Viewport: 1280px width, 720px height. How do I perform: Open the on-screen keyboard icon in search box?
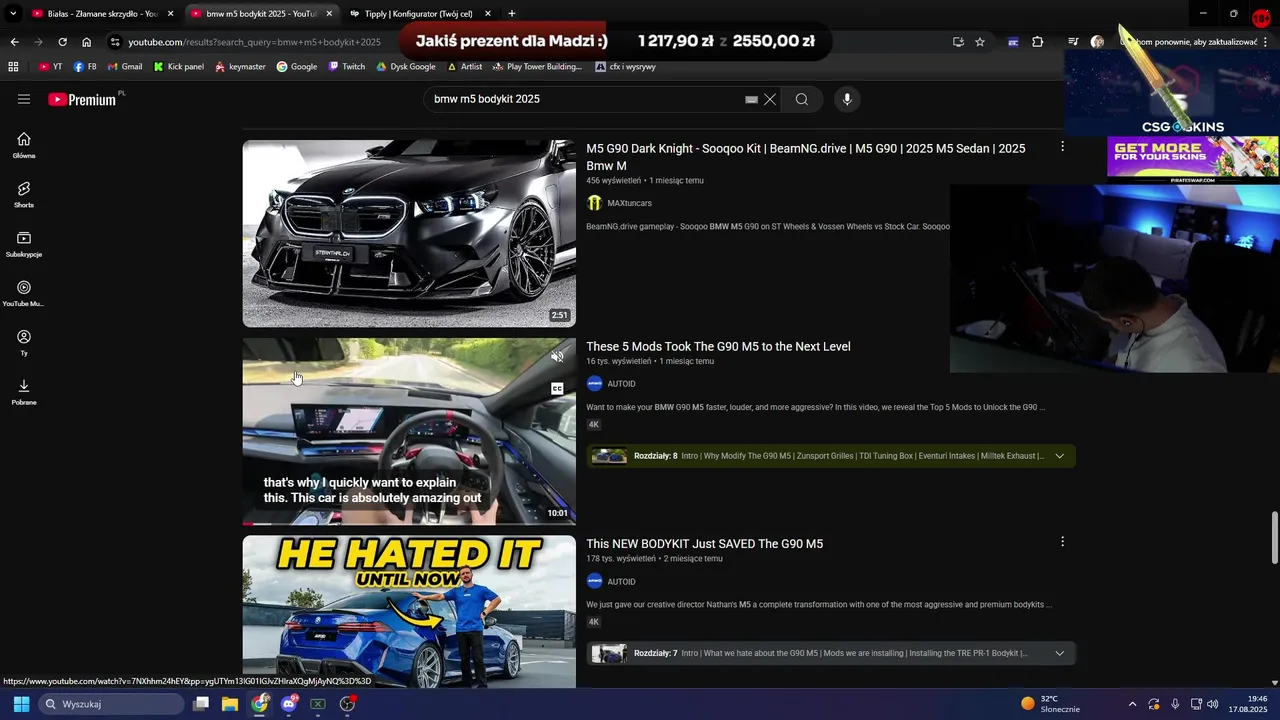pos(751,100)
